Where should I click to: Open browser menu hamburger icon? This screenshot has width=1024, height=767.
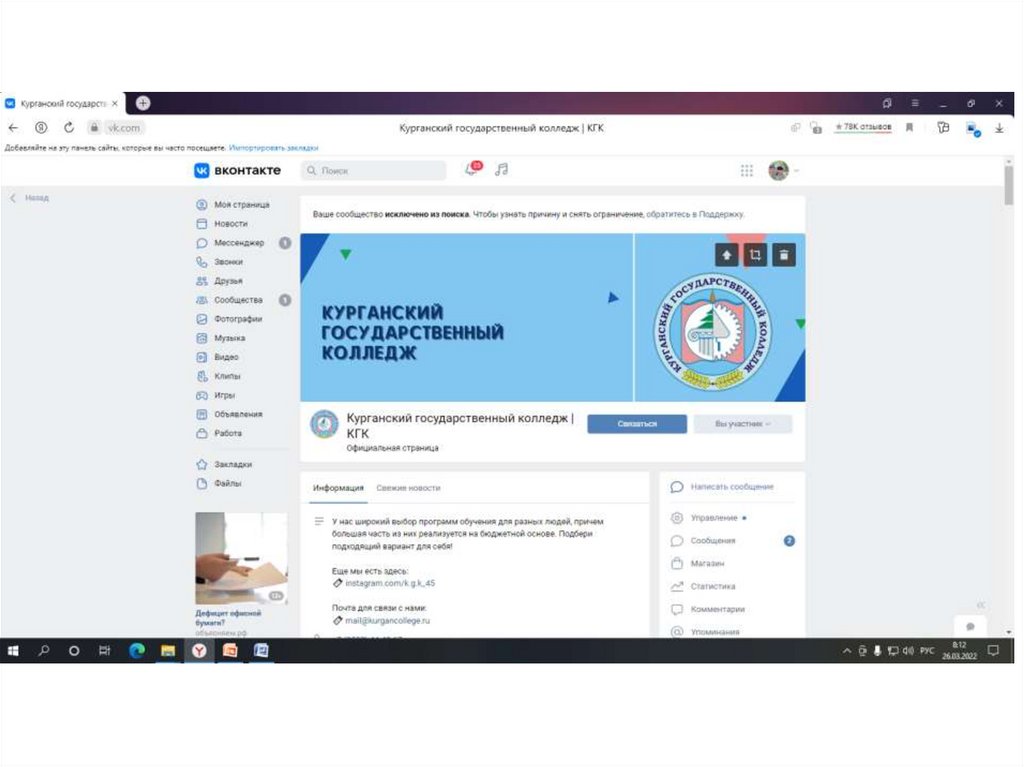click(x=915, y=103)
